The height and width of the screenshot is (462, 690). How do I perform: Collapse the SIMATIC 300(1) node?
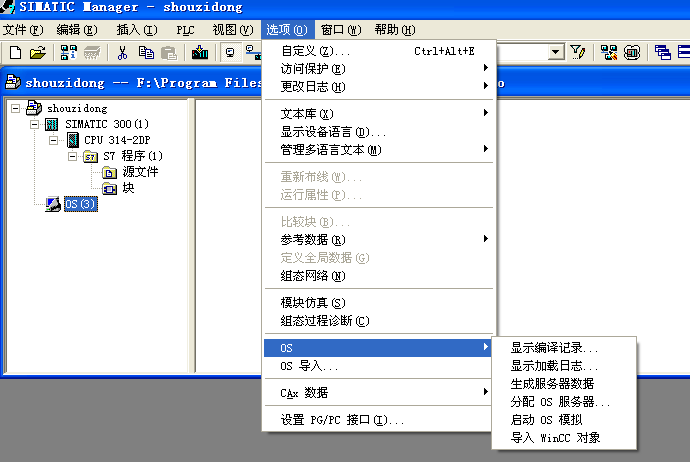point(34,125)
